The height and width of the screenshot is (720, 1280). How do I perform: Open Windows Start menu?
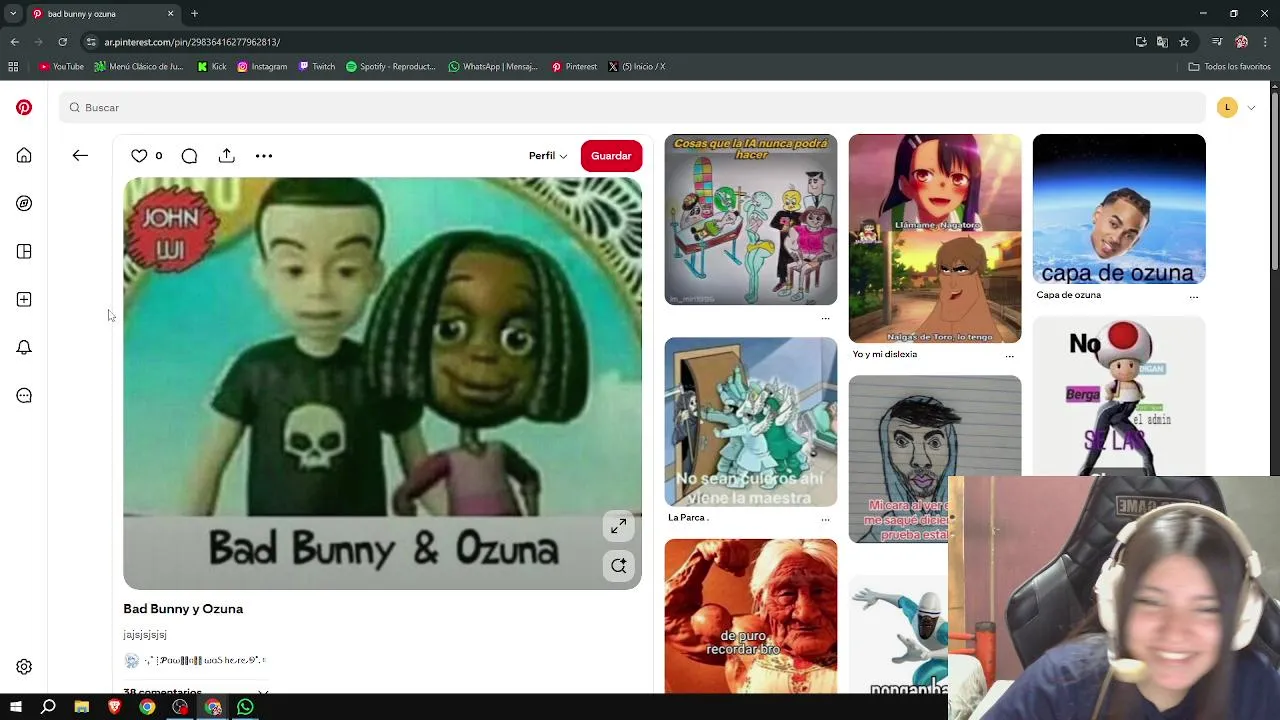coord(16,707)
